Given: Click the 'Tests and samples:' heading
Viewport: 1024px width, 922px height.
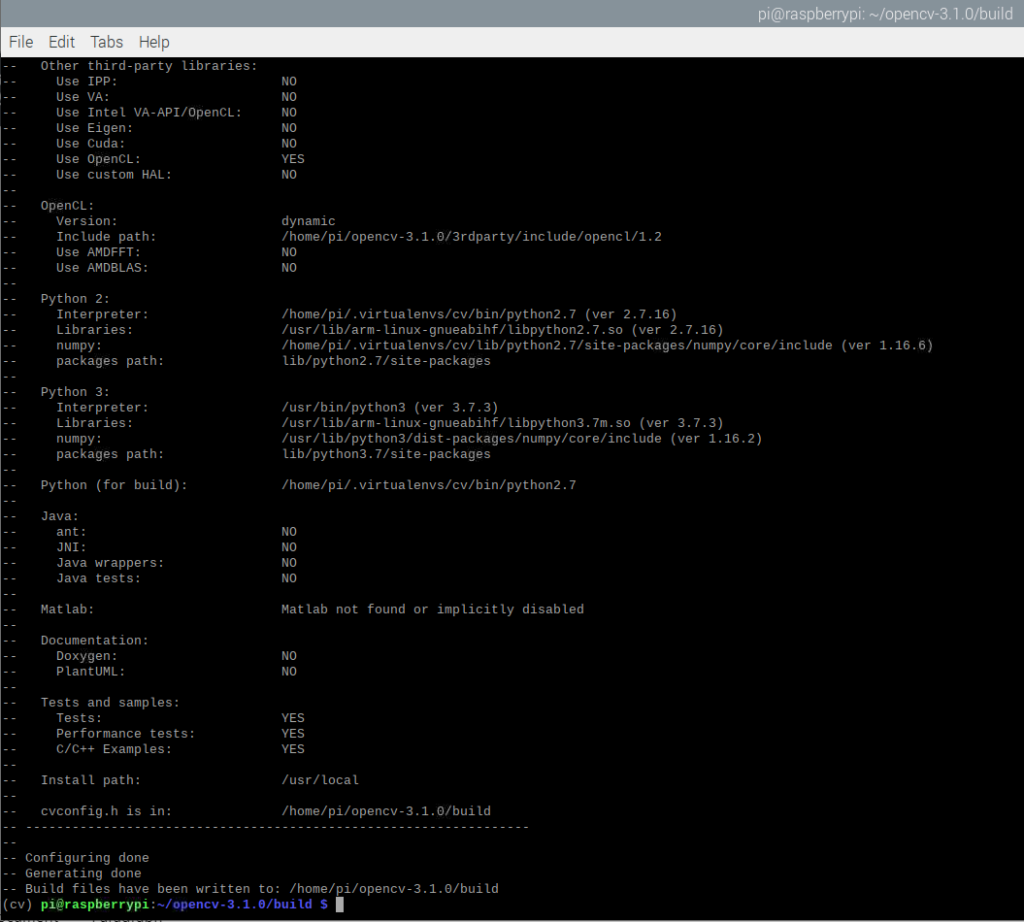Looking at the screenshot, I should click(110, 703).
